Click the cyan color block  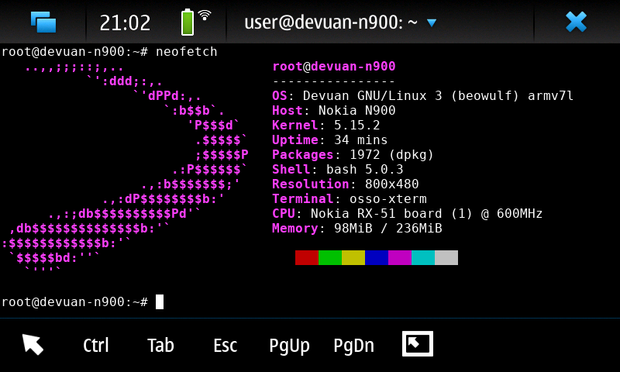pyautogui.click(x=423, y=257)
